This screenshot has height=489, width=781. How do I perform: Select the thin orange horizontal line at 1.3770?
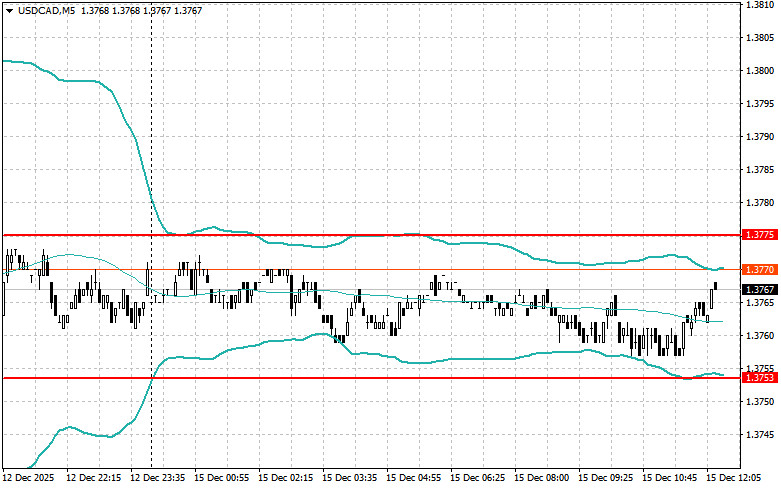click(372, 269)
